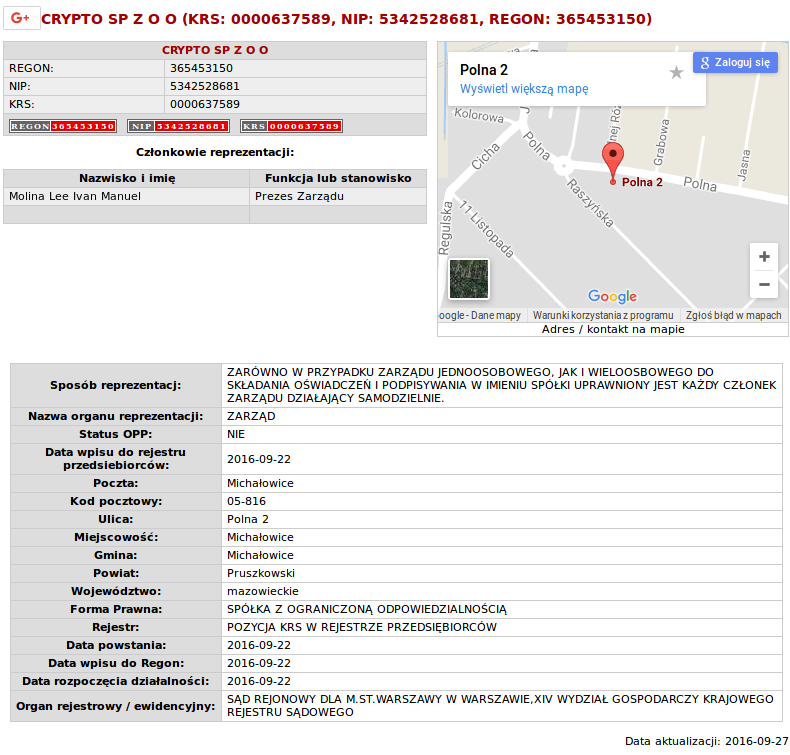Click the CRYPTO SP Z O O table header

point(215,50)
